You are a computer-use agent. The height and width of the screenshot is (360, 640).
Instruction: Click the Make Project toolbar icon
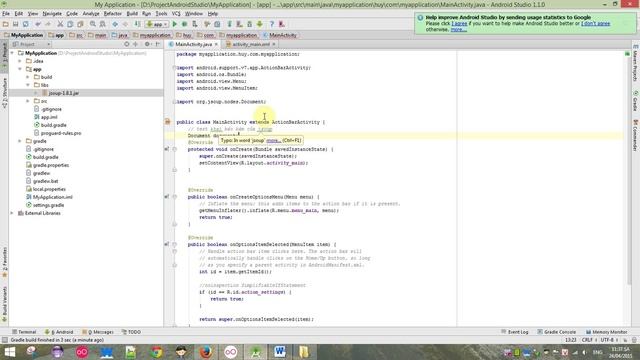[137, 24]
